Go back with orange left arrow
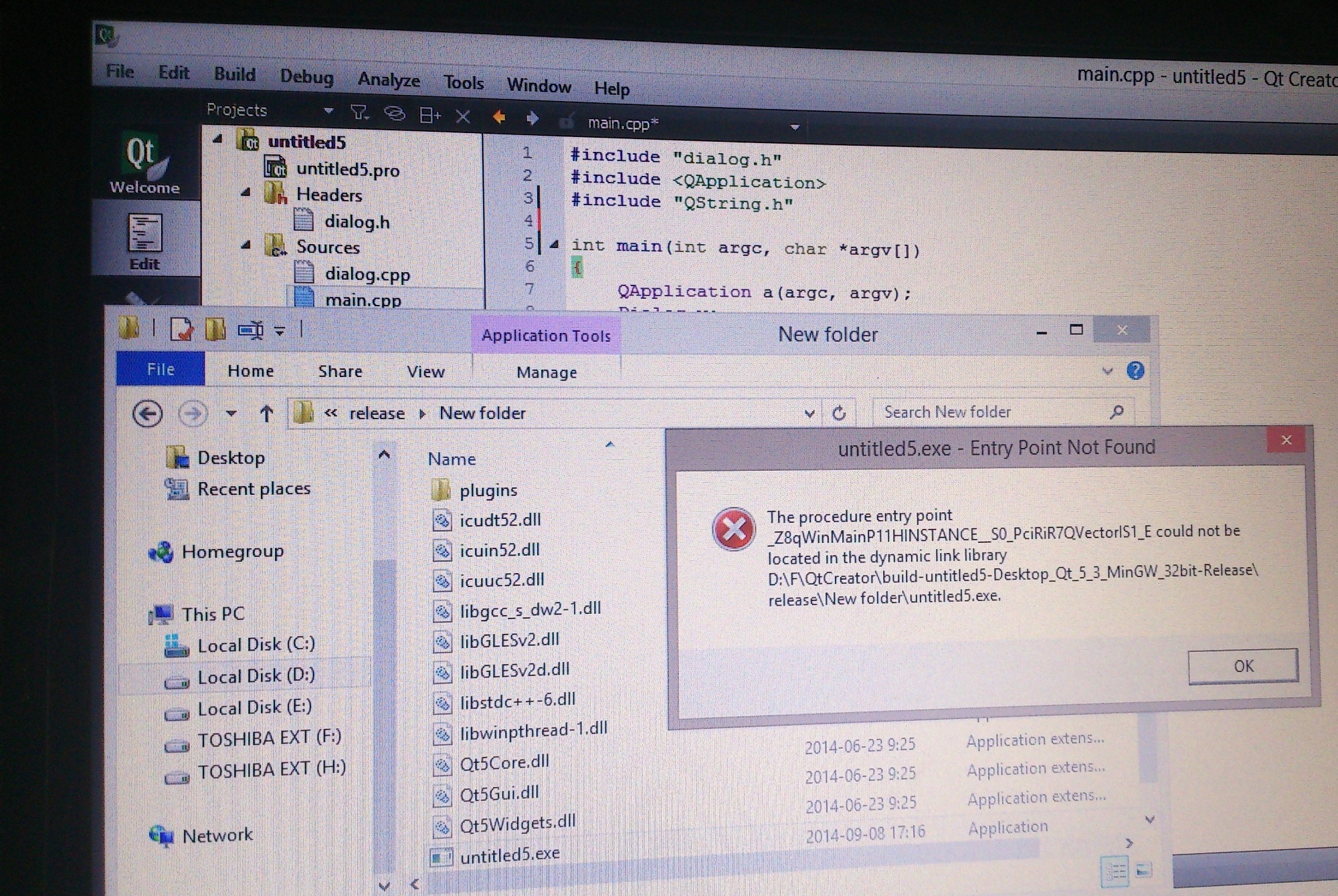 [x=498, y=117]
